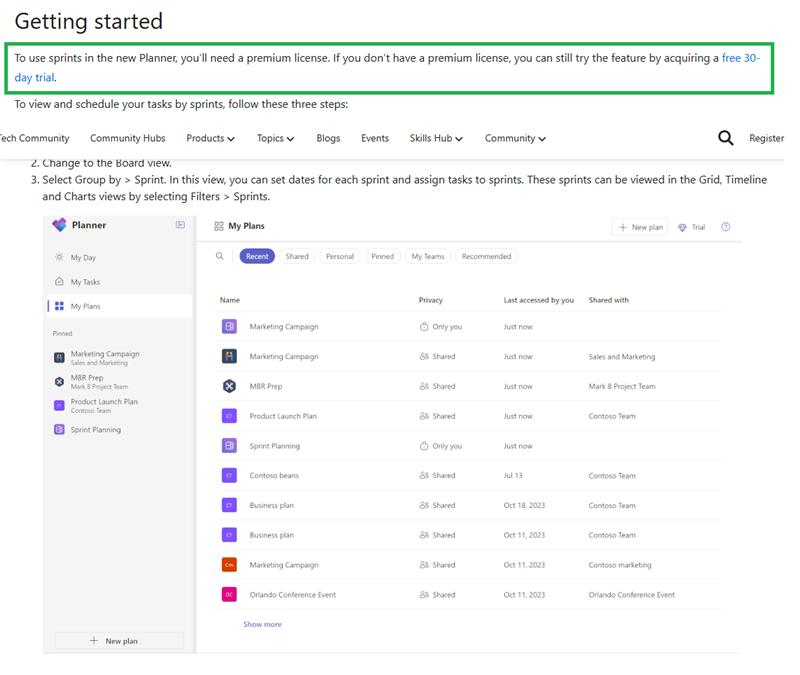800x675 pixels.
Task: Open pinned Sprint Planning name in sidebar
Action: 96,430
